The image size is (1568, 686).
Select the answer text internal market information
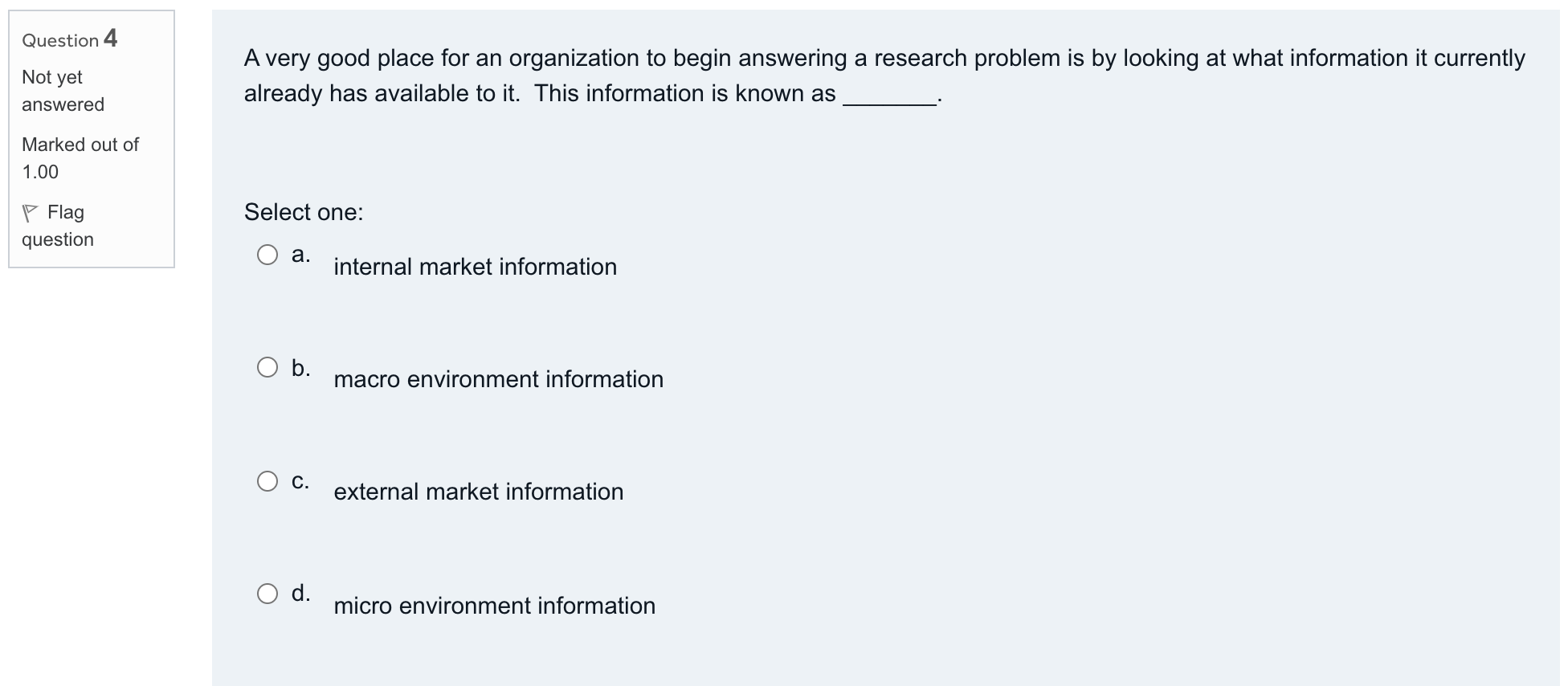[x=475, y=267]
